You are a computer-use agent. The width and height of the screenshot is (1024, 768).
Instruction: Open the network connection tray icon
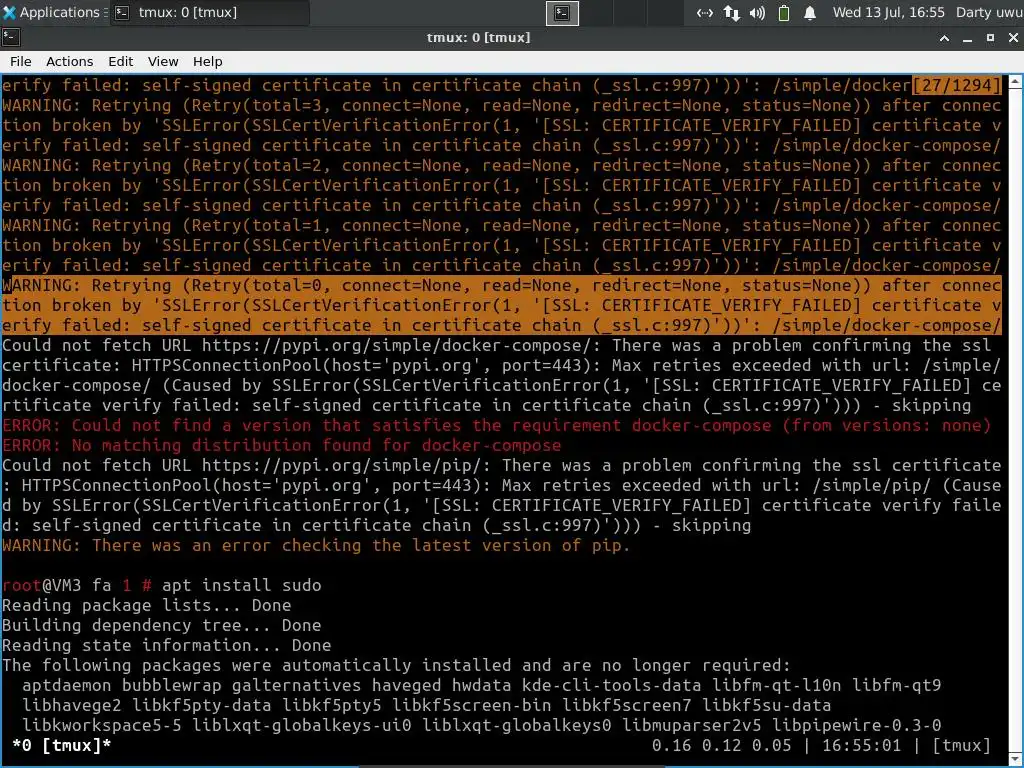[705, 12]
